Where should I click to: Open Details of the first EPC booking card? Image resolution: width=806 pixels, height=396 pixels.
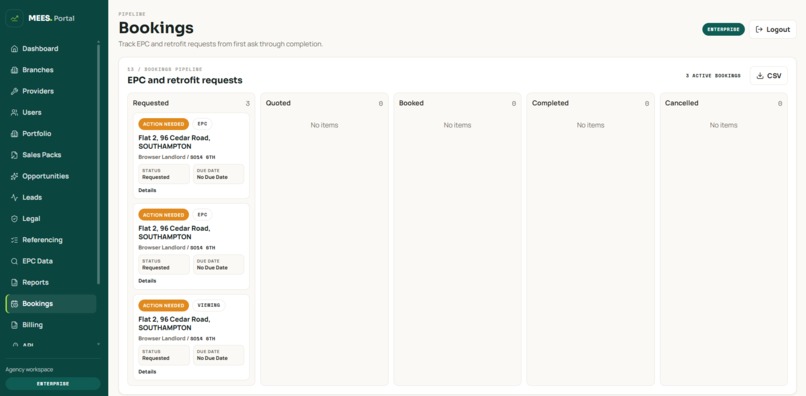pyautogui.click(x=147, y=190)
